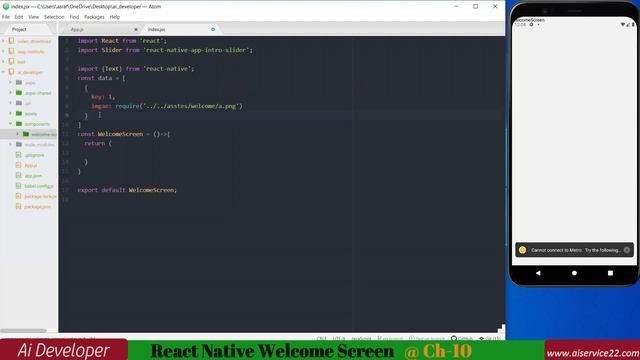640x360 pixels.
Task: Select the welcome-screen folder row
Action: click(29, 134)
